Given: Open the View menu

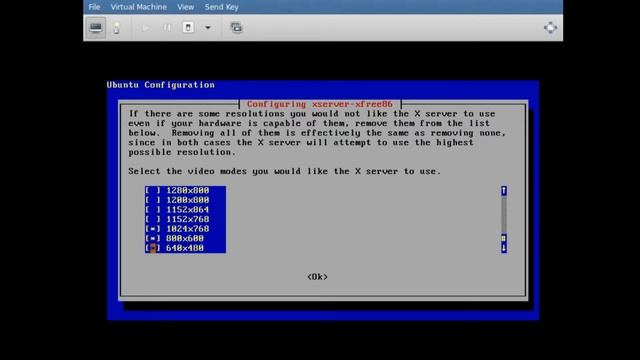Looking at the screenshot, I should tap(186, 7).
